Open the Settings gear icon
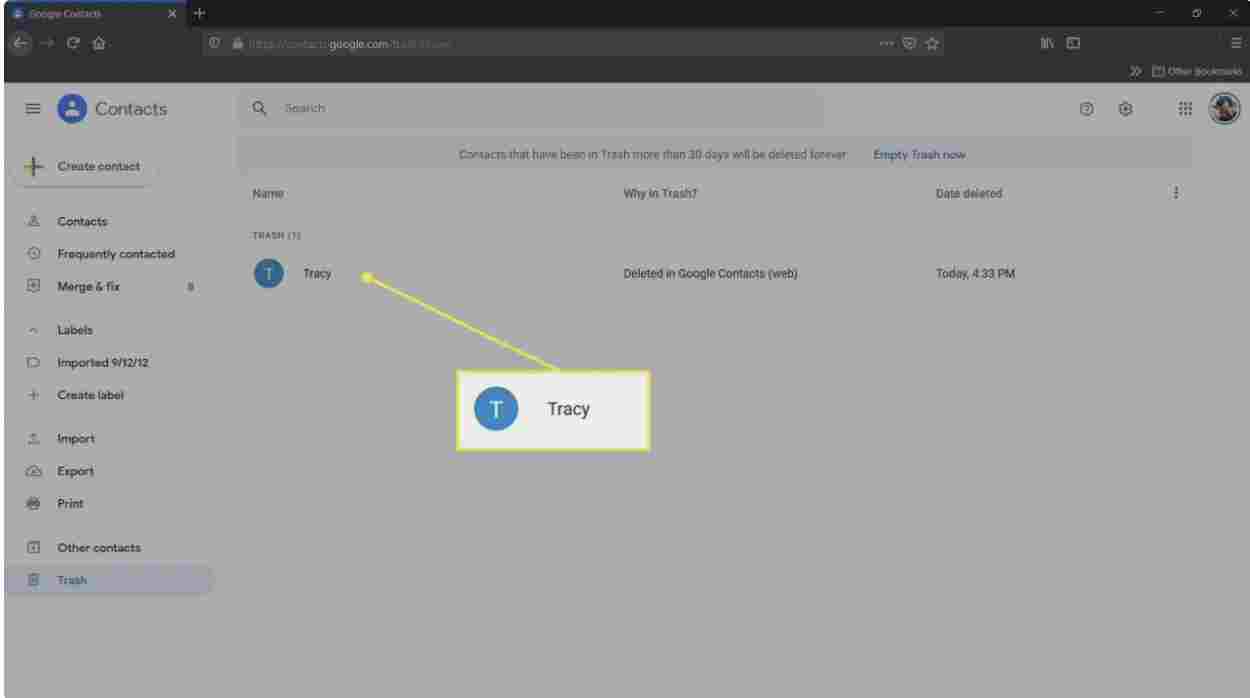The image size is (1250, 698). click(x=1125, y=109)
